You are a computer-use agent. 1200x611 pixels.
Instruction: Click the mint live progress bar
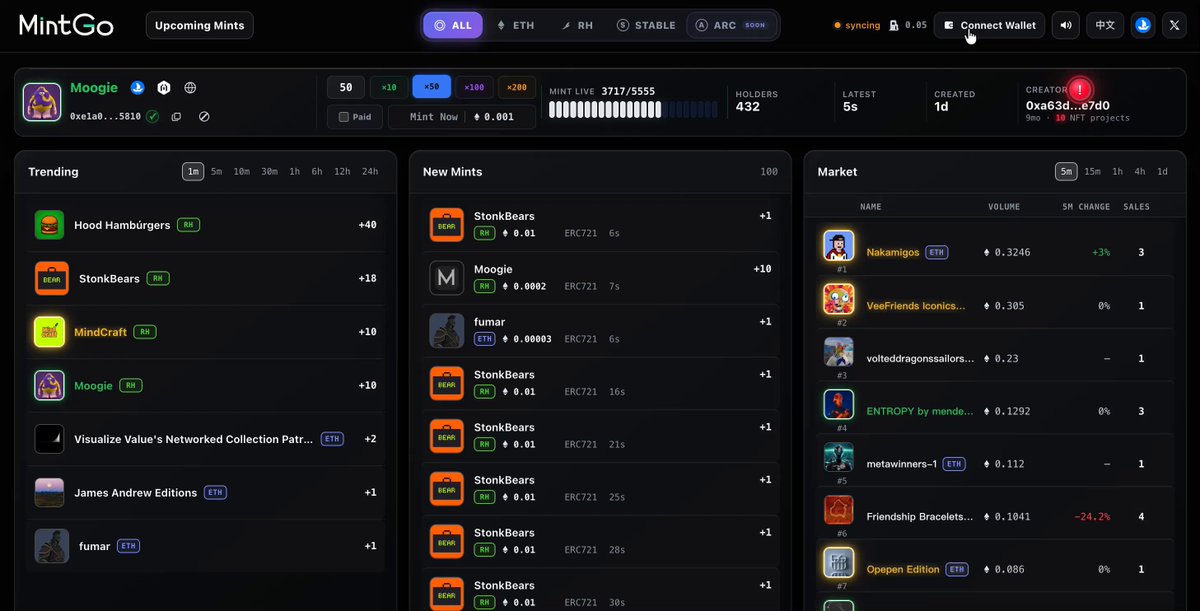click(634, 109)
